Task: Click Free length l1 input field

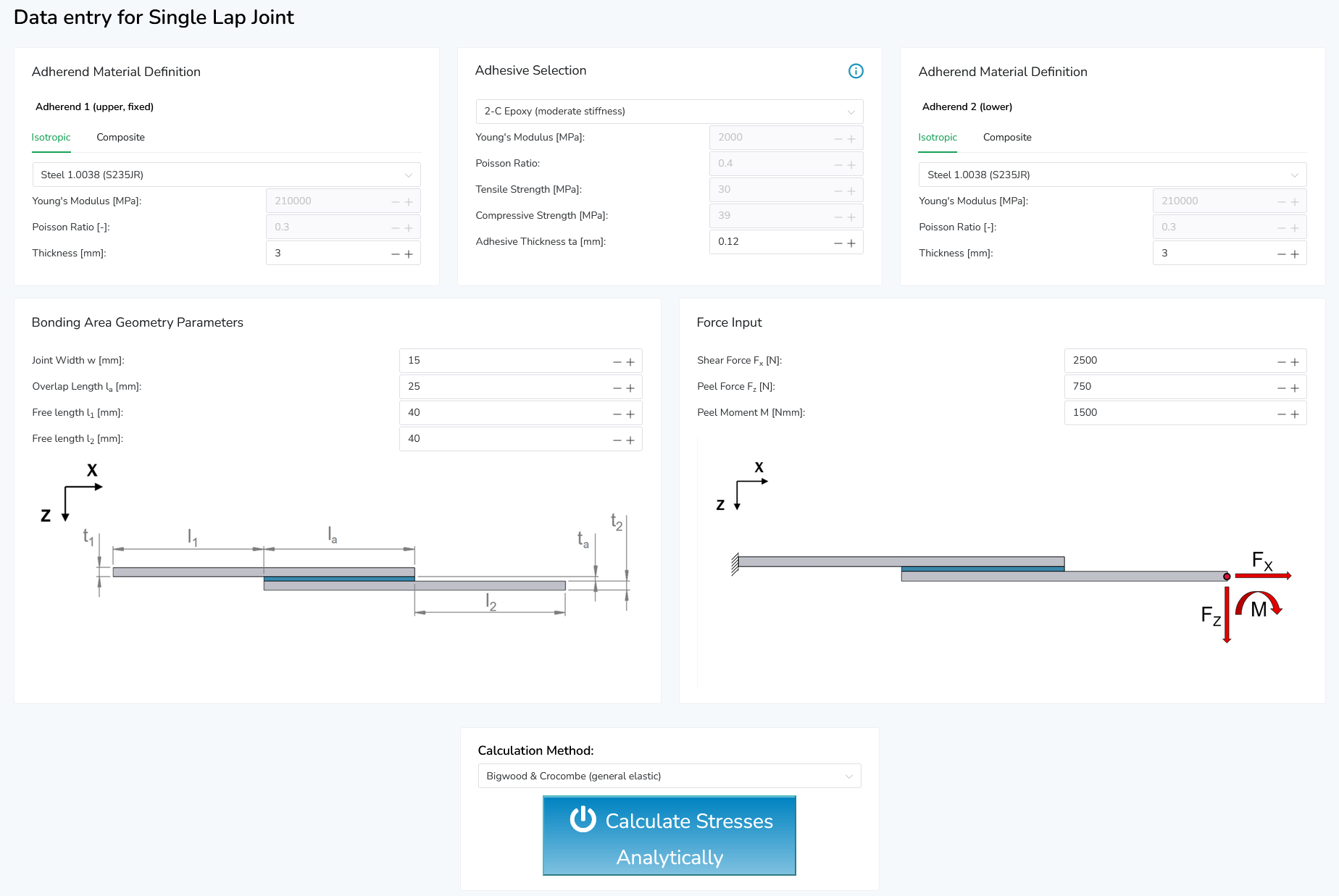Action: [x=520, y=413]
